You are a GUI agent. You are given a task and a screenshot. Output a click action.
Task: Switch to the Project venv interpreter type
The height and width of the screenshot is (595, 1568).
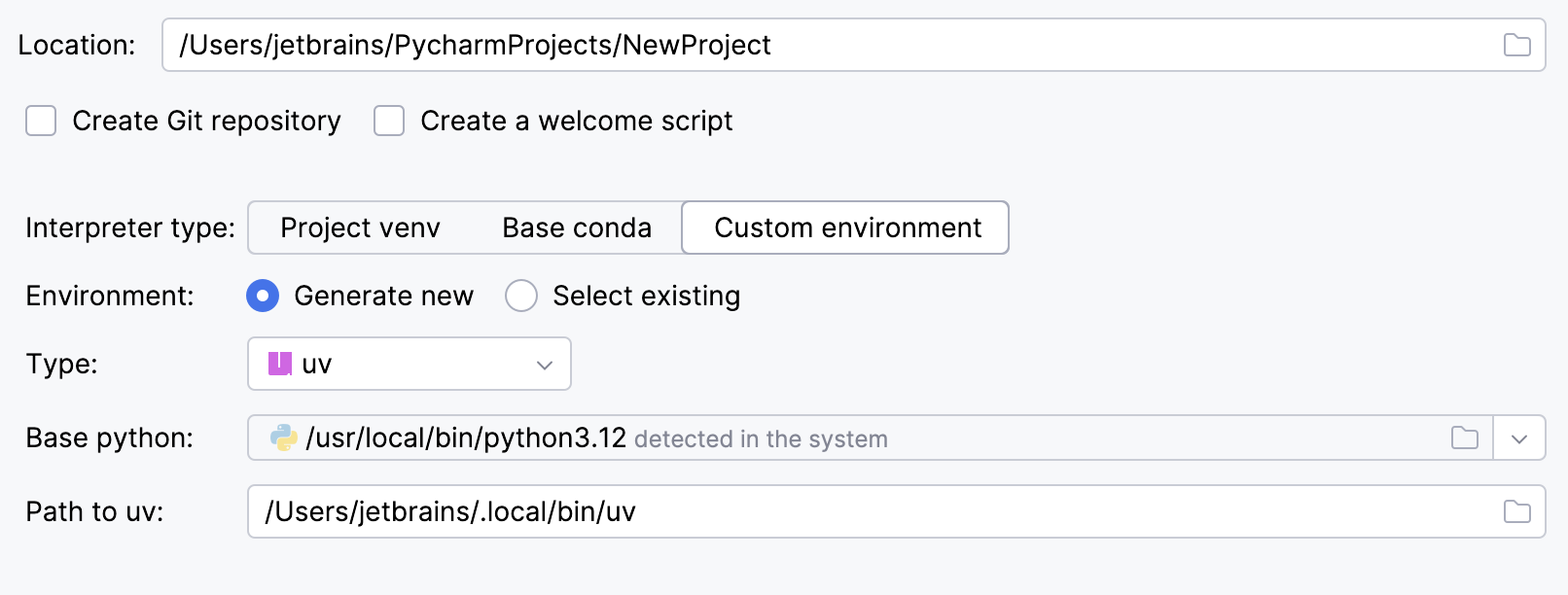click(x=360, y=227)
